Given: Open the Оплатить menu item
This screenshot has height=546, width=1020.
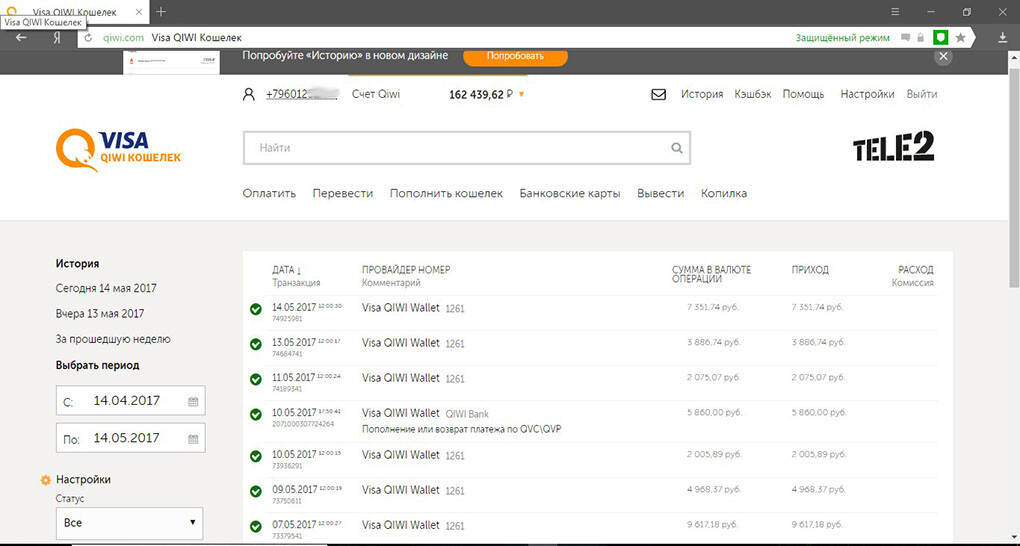Looking at the screenshot, I should tap(269, 193).
